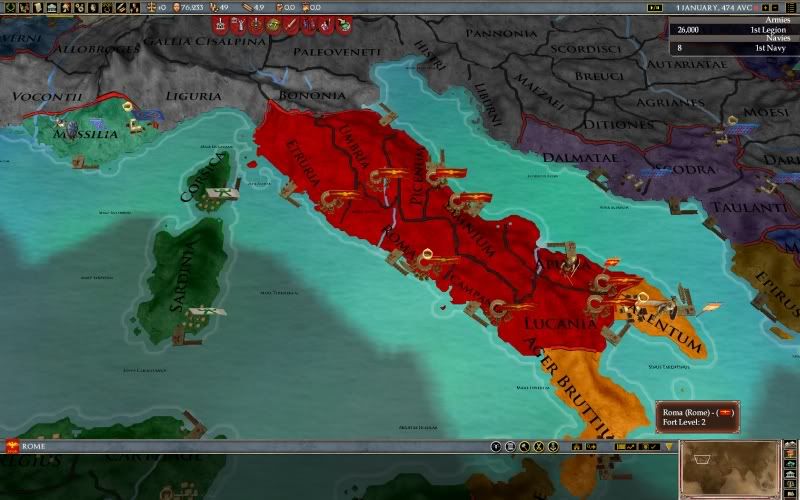Viewport: 800px width, 500px height.
Task: Toggle pause with the play/pause button
Action: [x=654, y=8]
